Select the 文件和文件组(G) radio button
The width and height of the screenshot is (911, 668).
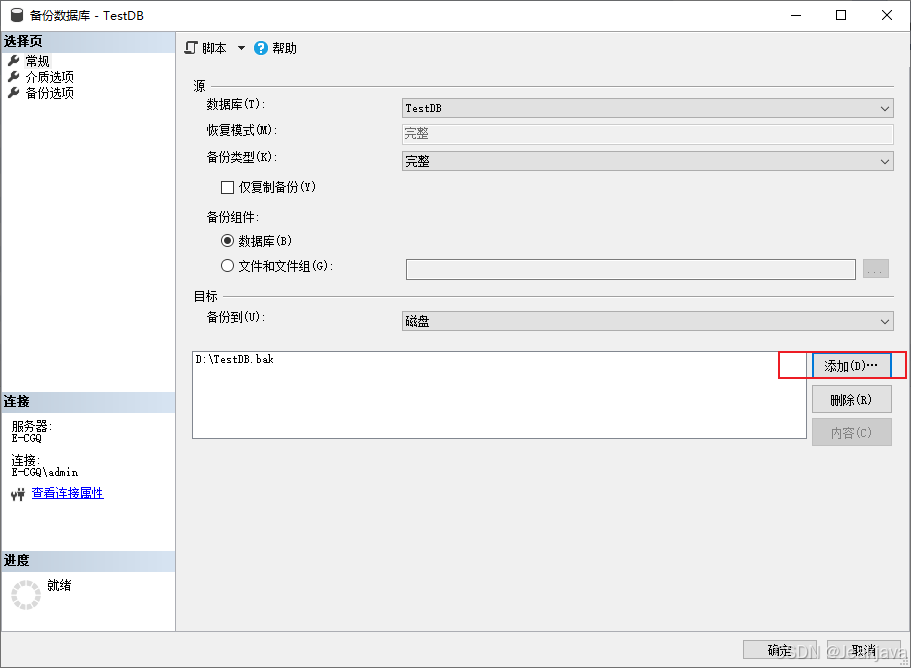227,265
